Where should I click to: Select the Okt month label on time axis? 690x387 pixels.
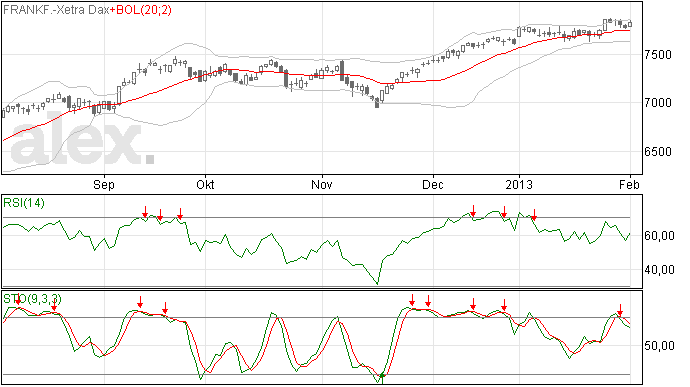pyautogui.click(x=205, y=184)
